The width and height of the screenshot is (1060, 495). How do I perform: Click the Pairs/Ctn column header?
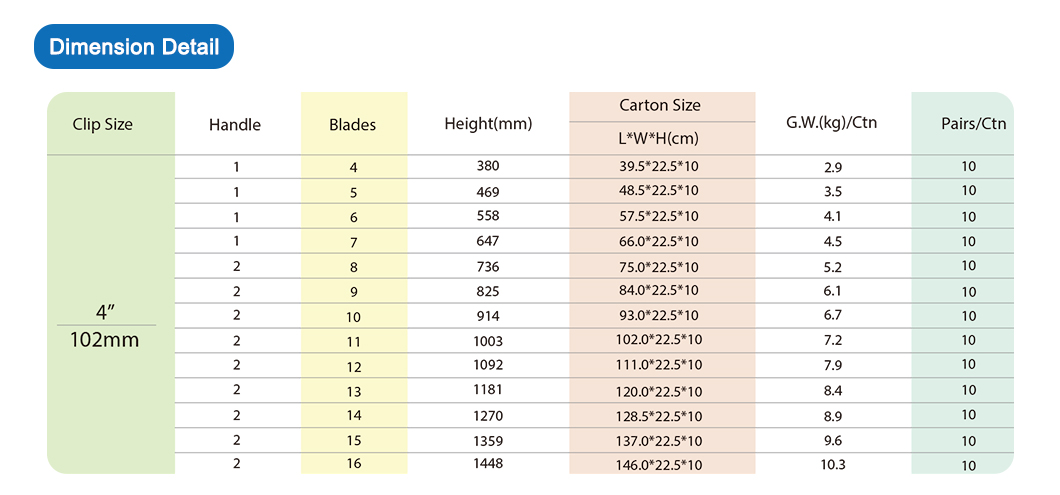[973, 124]
